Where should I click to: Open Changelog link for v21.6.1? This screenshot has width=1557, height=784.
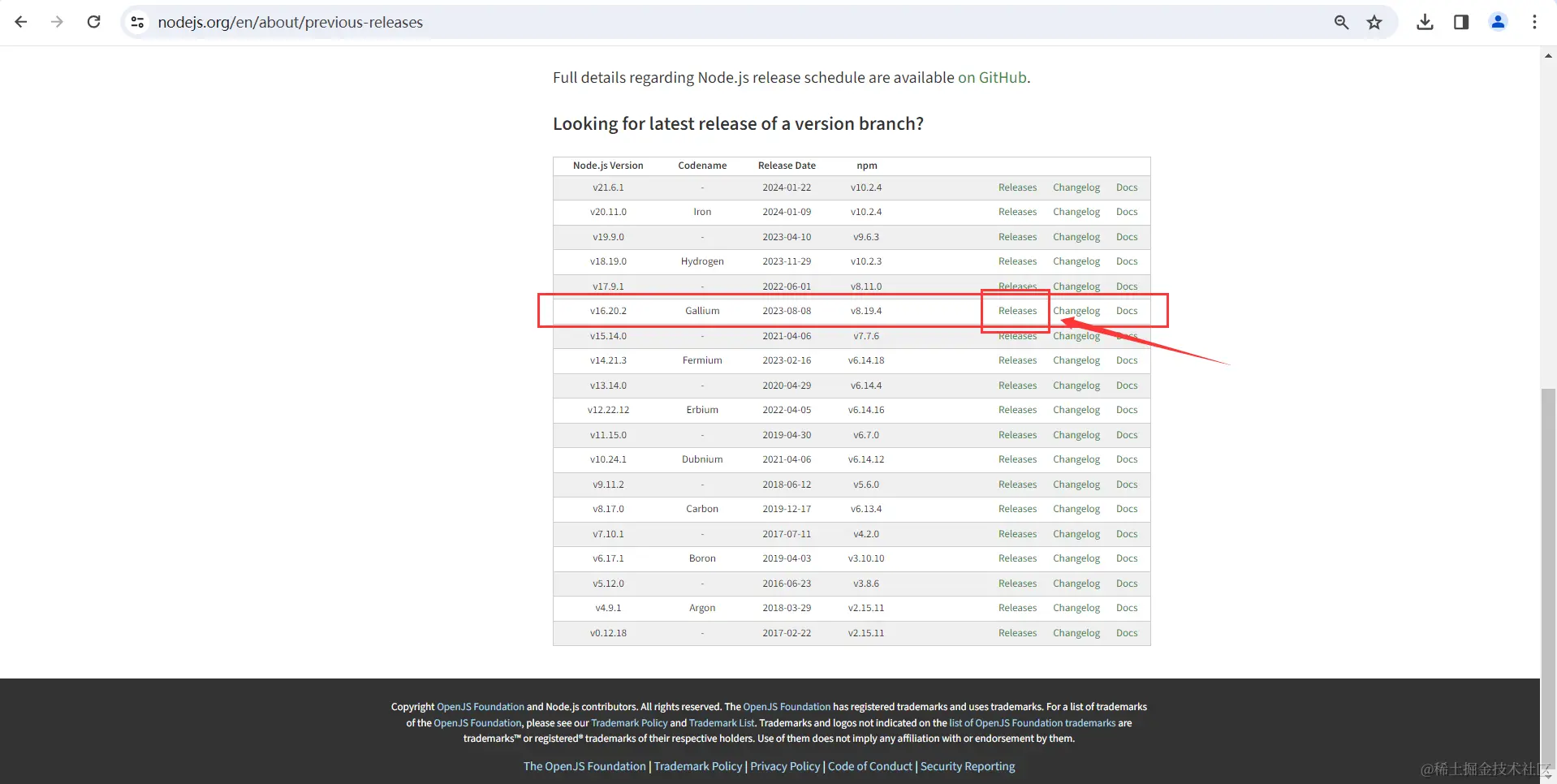[1076, 187]
